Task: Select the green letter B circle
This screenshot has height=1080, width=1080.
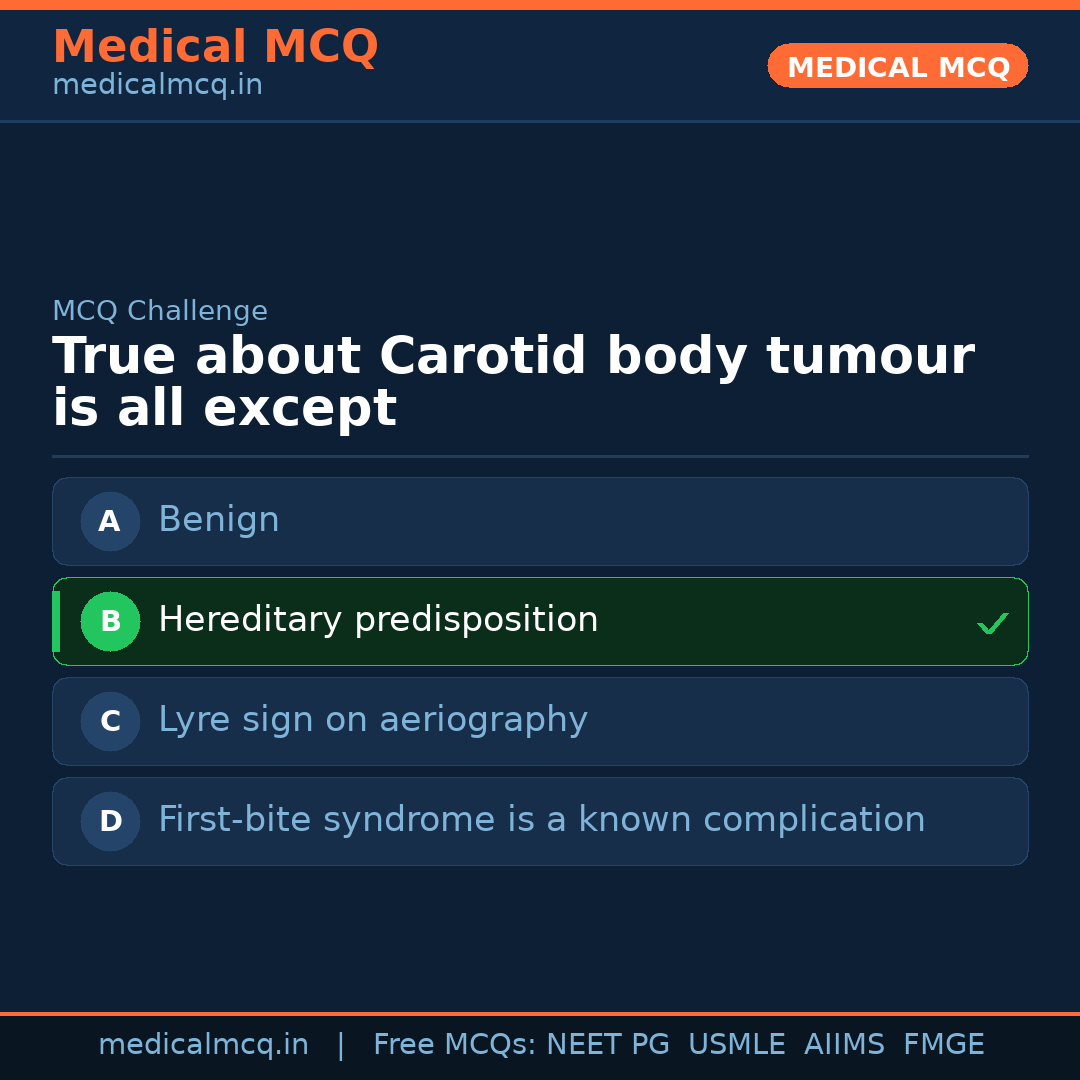Action: coord(110,621)
